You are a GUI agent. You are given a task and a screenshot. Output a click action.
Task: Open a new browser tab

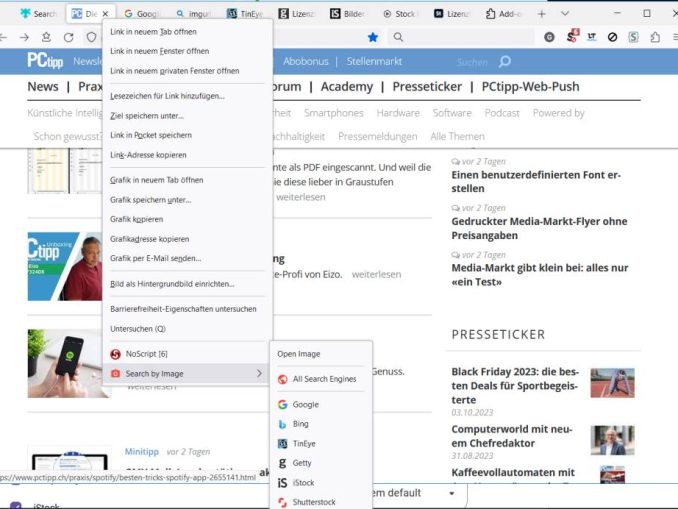tap(541, 14)
